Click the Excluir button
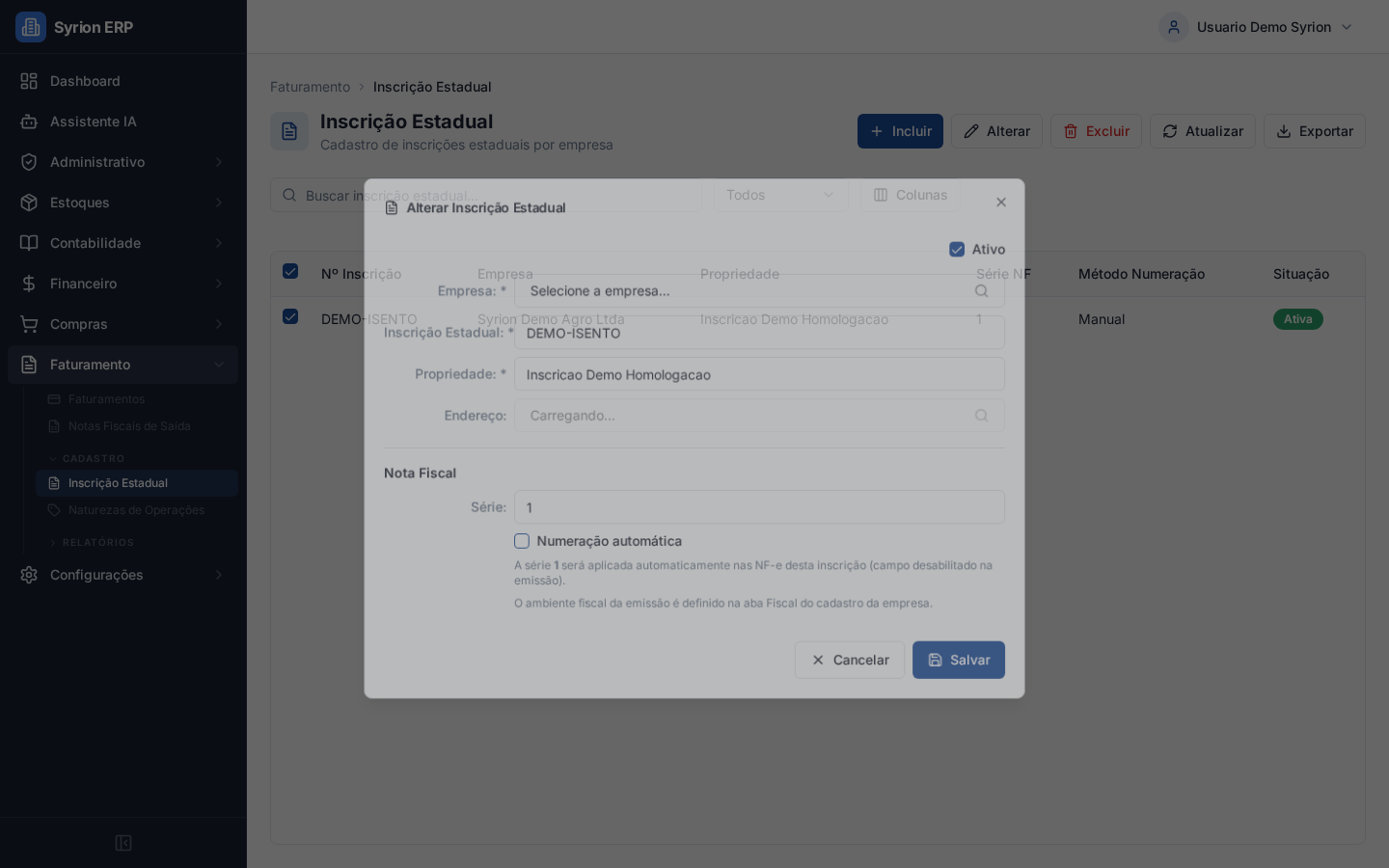This screenshot has width=1389, height=868. click(x=1096, y=131)
